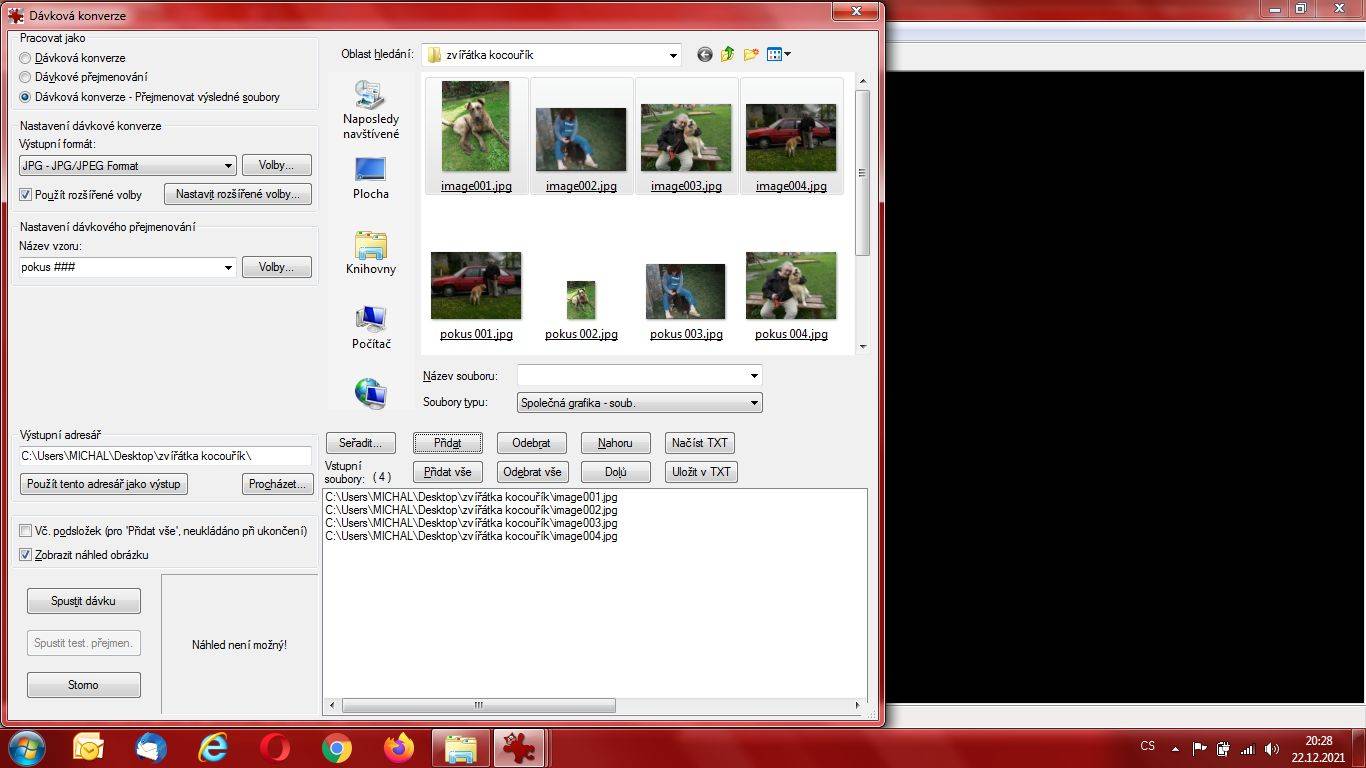Viewport: 1366px width, 768px height.
Task: Click the Přidat vše button
Action: [x=448, y=472]
